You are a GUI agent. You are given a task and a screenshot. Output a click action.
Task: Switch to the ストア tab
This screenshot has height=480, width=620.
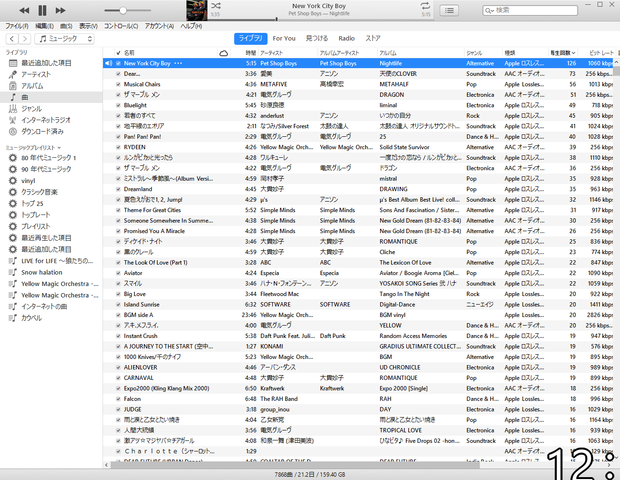tap(373, 38)
